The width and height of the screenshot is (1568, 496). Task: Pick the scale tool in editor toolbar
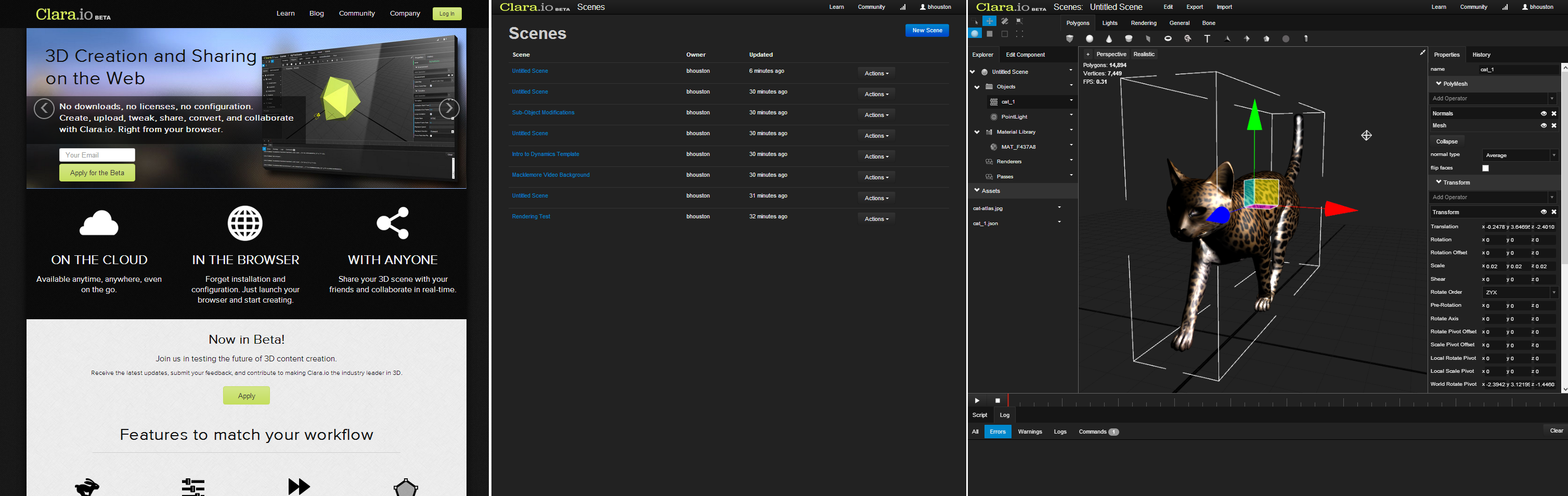click(1019, 21)
